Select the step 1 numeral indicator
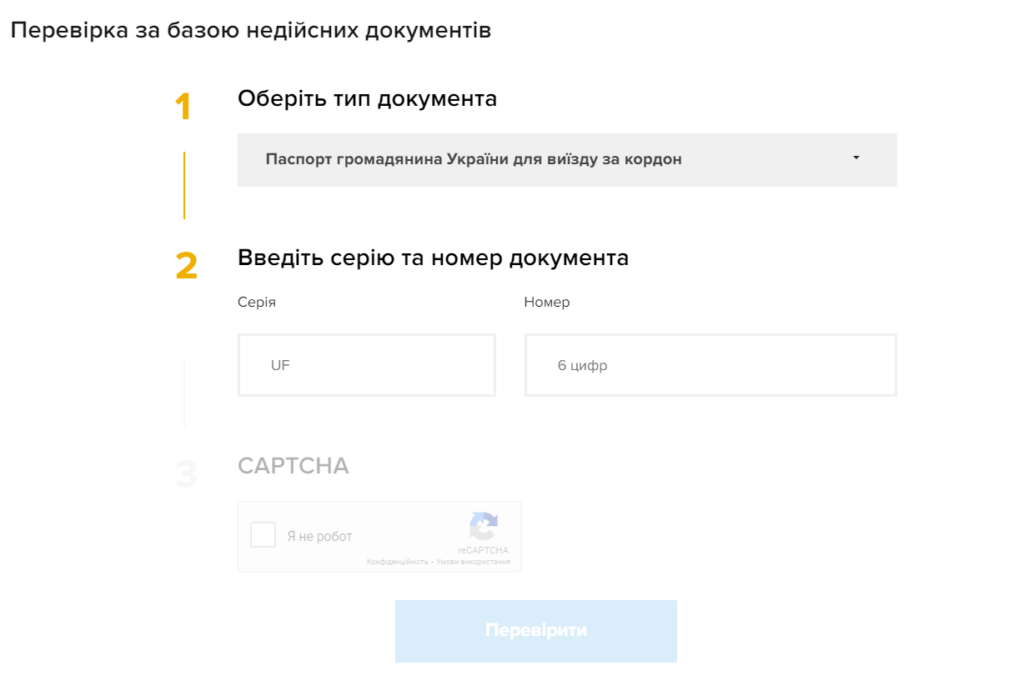This screenshot has height=676, width=1024. [x=184, y=107]
